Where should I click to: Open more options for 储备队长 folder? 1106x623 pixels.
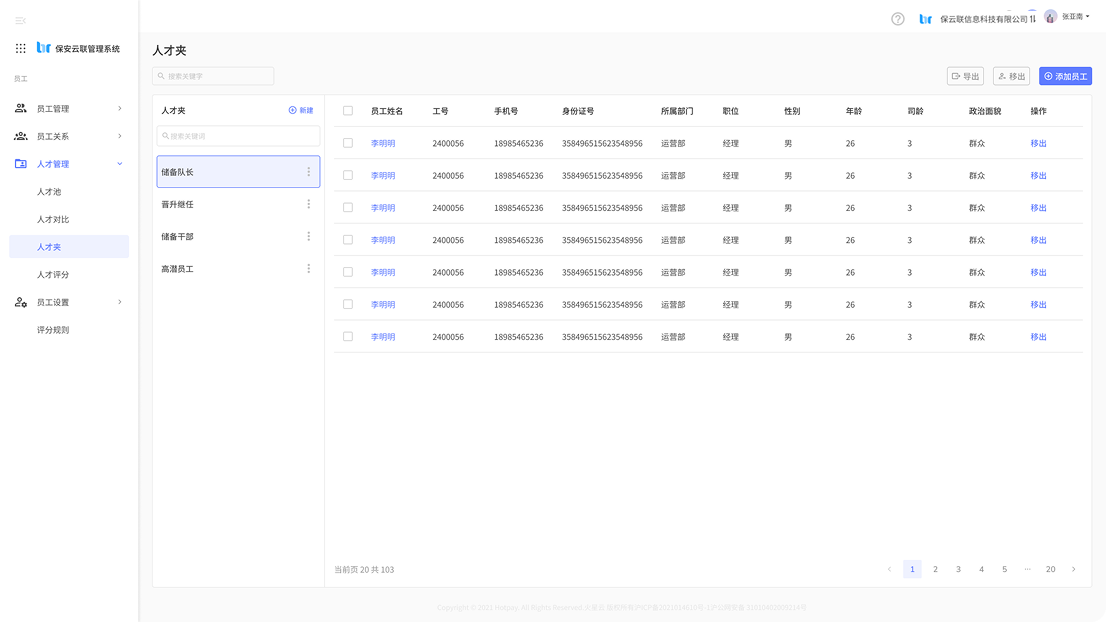click(x=308, y=172)
